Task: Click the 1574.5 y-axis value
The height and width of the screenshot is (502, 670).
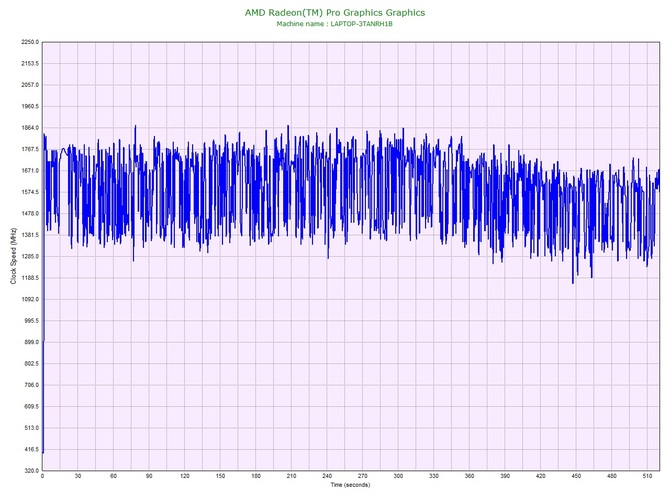Action: (x=30, y=192)
